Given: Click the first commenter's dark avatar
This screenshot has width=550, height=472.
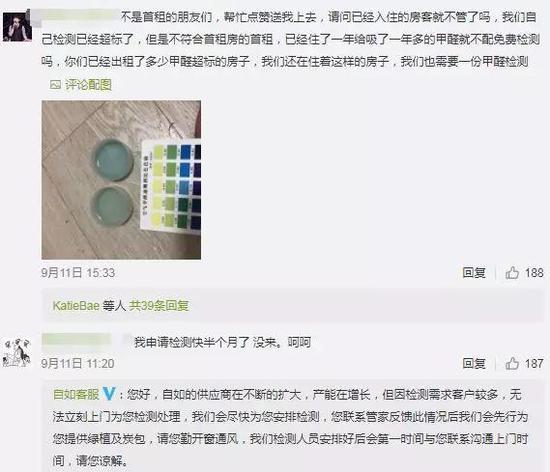Looking at the screenshot, I should click(17, 26).
